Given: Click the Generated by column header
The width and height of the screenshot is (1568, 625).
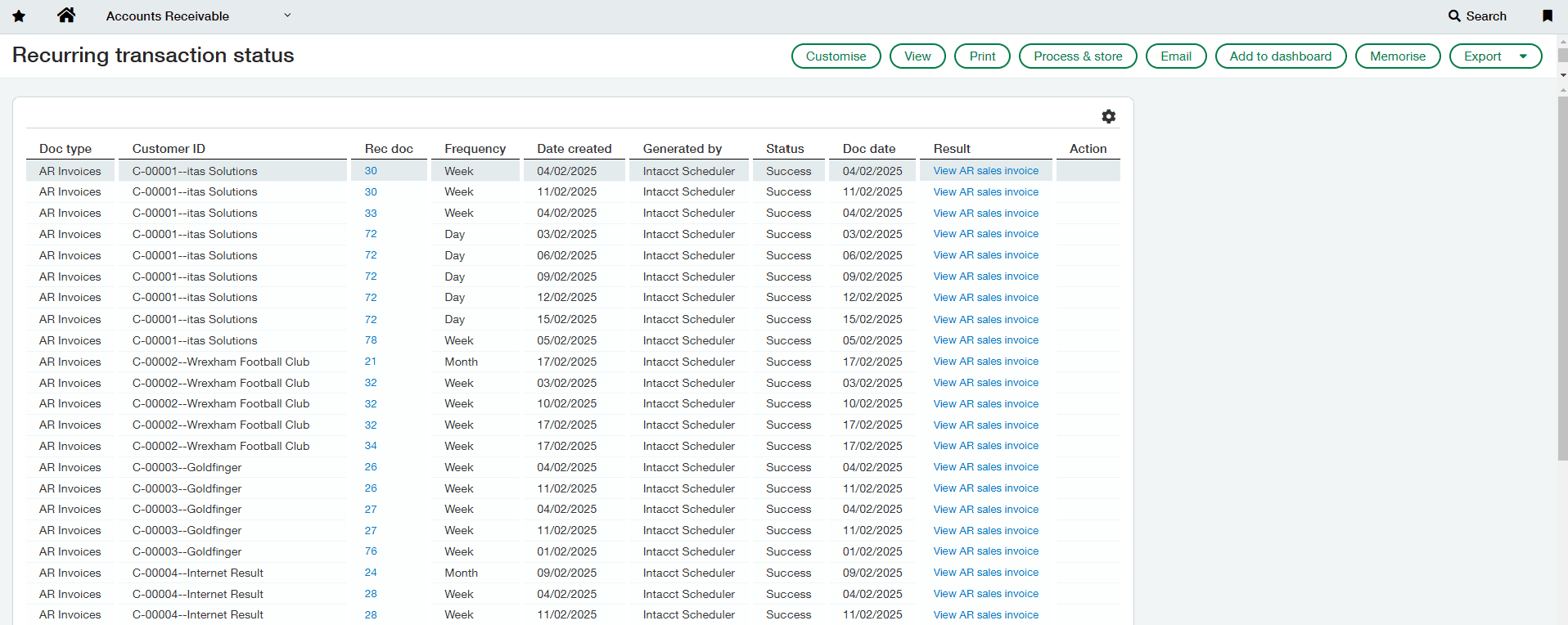Looking at the screenshot, I should click(x=683, y=149).
